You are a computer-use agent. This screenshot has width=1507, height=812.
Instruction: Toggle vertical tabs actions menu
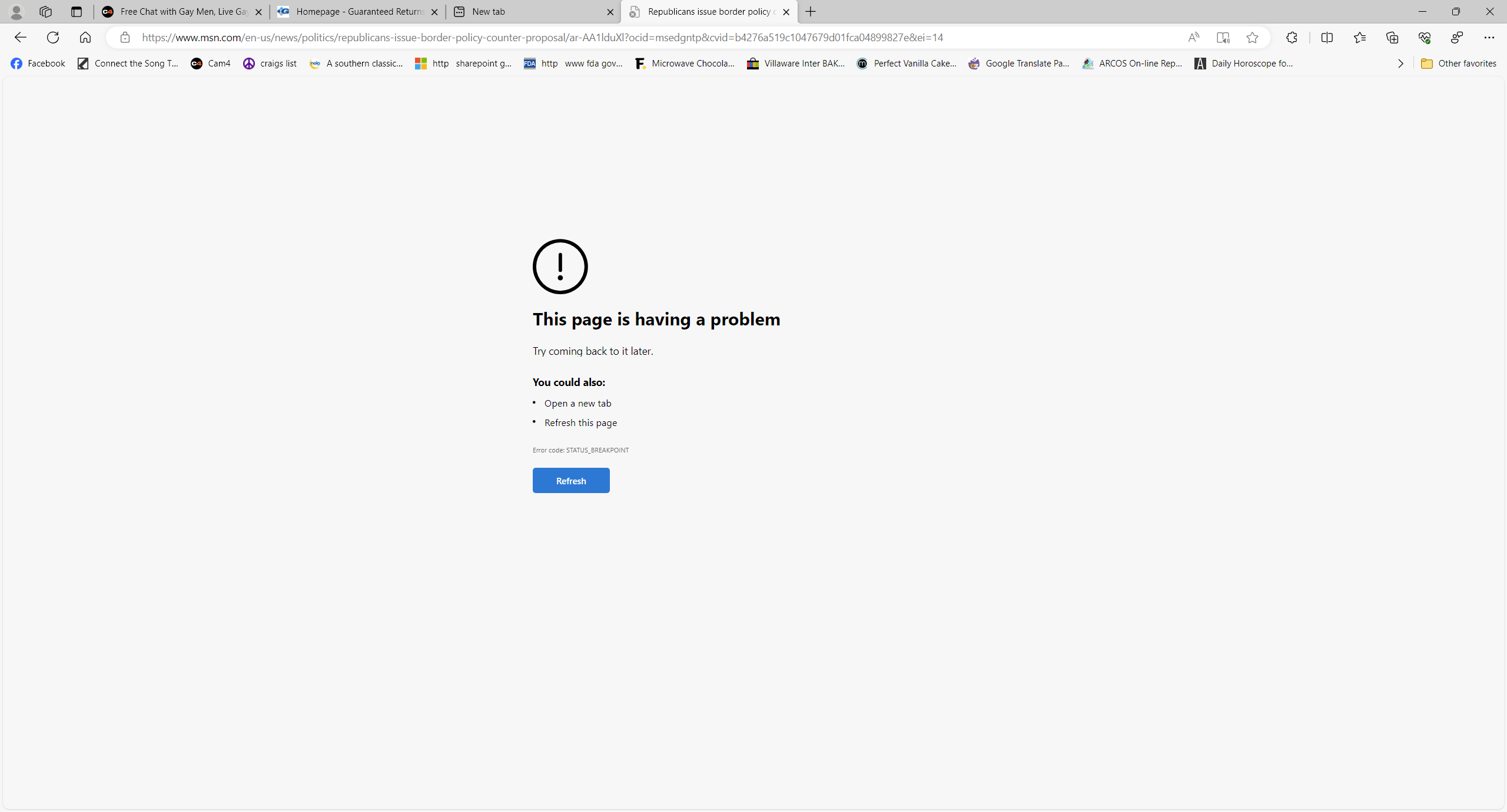click(77, 12)
